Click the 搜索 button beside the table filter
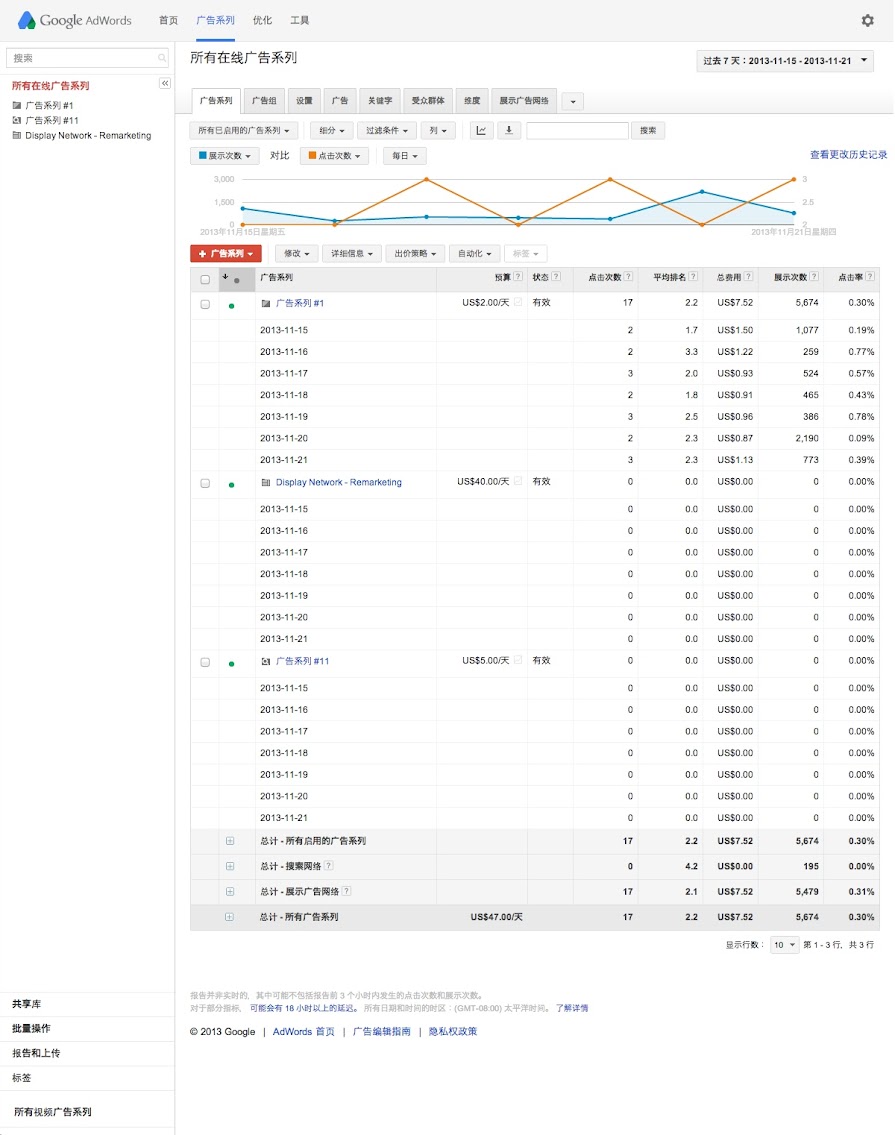 coord(647,130)
